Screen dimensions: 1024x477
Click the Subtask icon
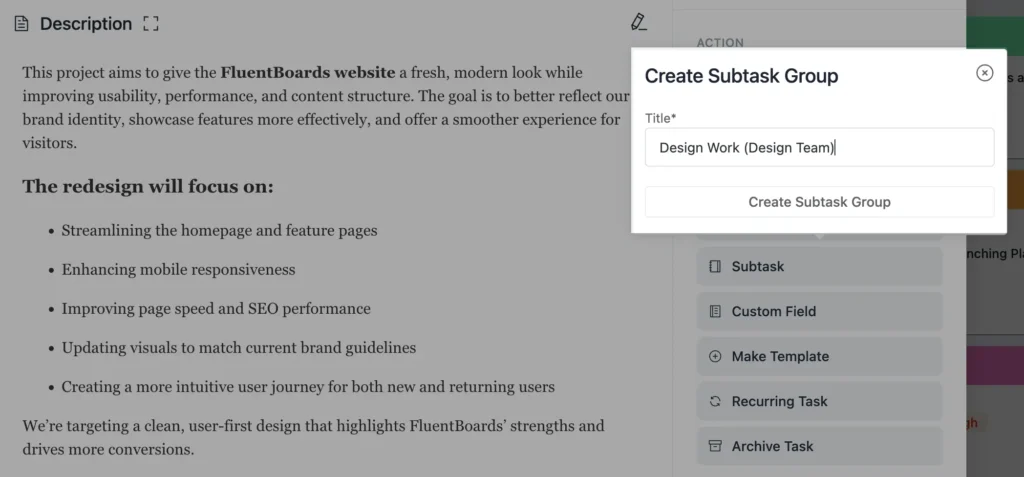pos(715,267)
